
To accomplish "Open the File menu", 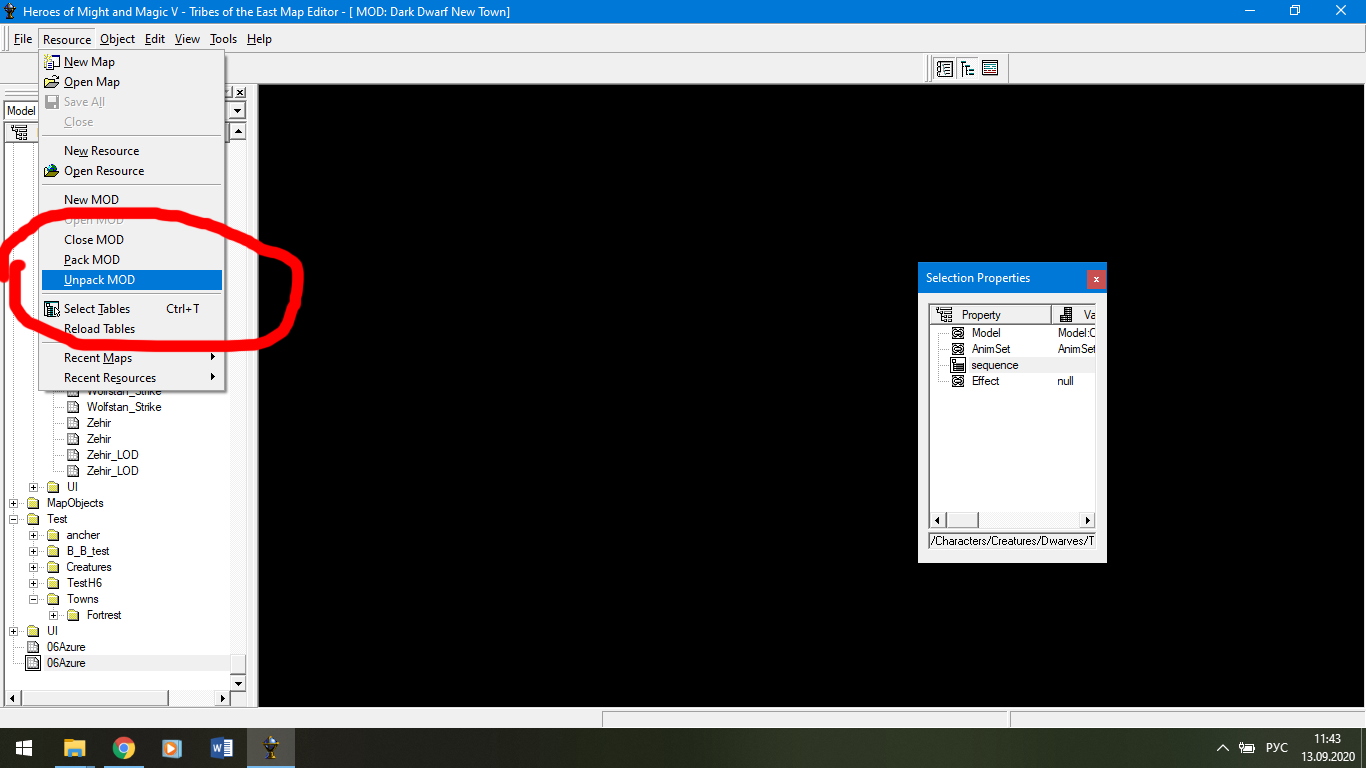I will (23, 39).
